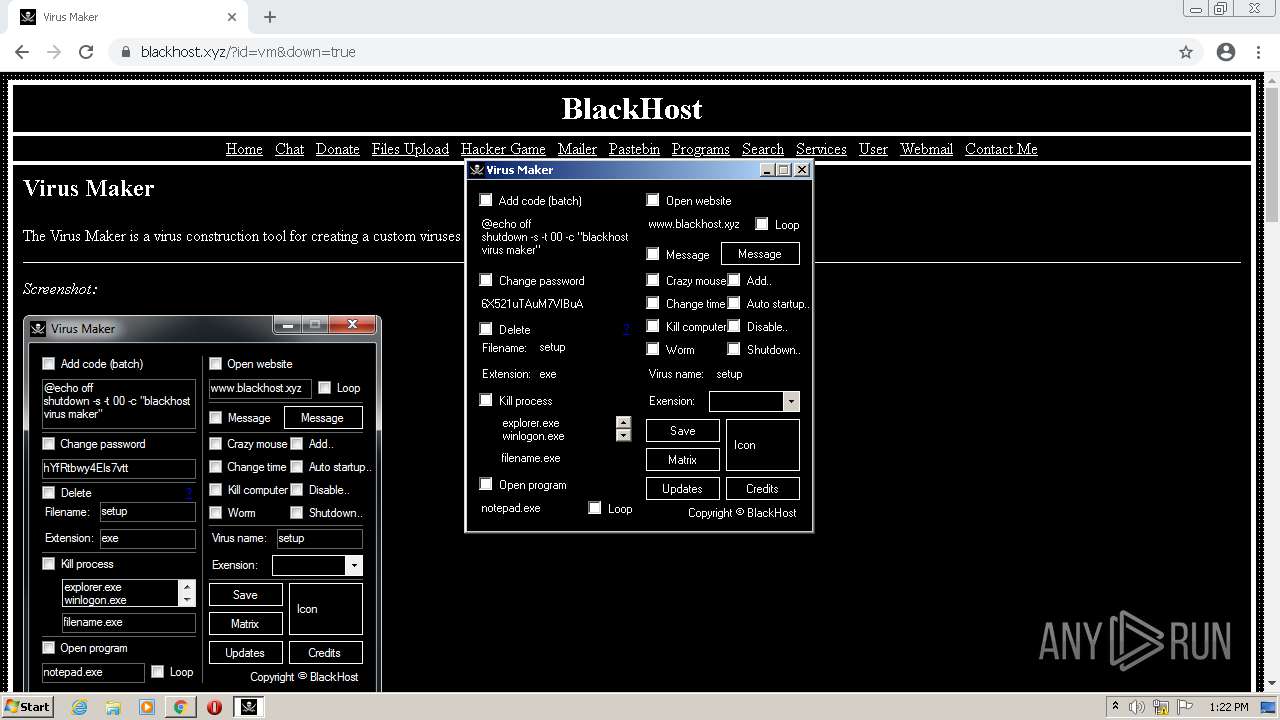Click the pirate icon in Virus Maker title bar
The image size is (1280, 720).
pos(477,170)
